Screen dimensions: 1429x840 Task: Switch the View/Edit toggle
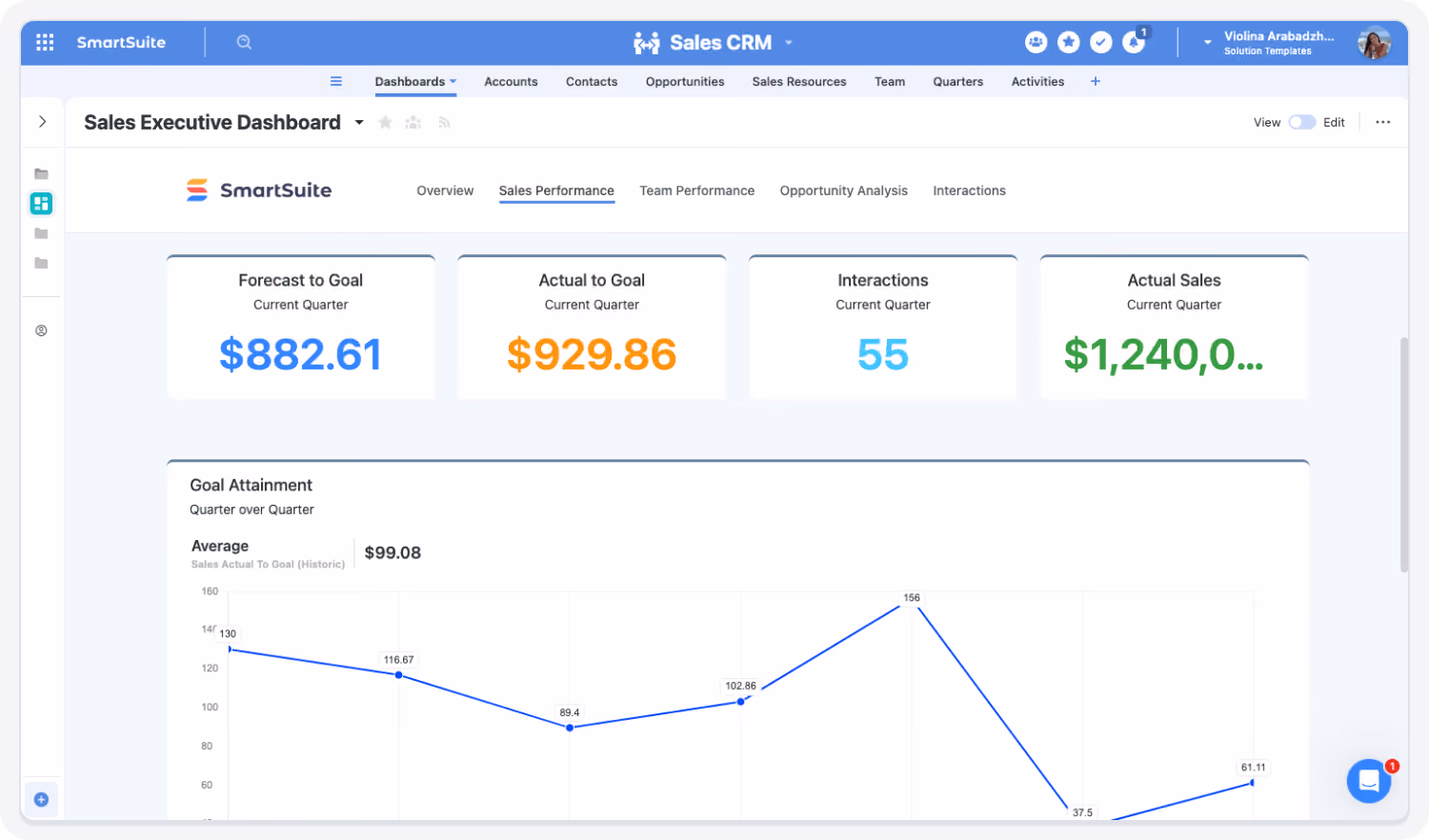pos(1302,122)
